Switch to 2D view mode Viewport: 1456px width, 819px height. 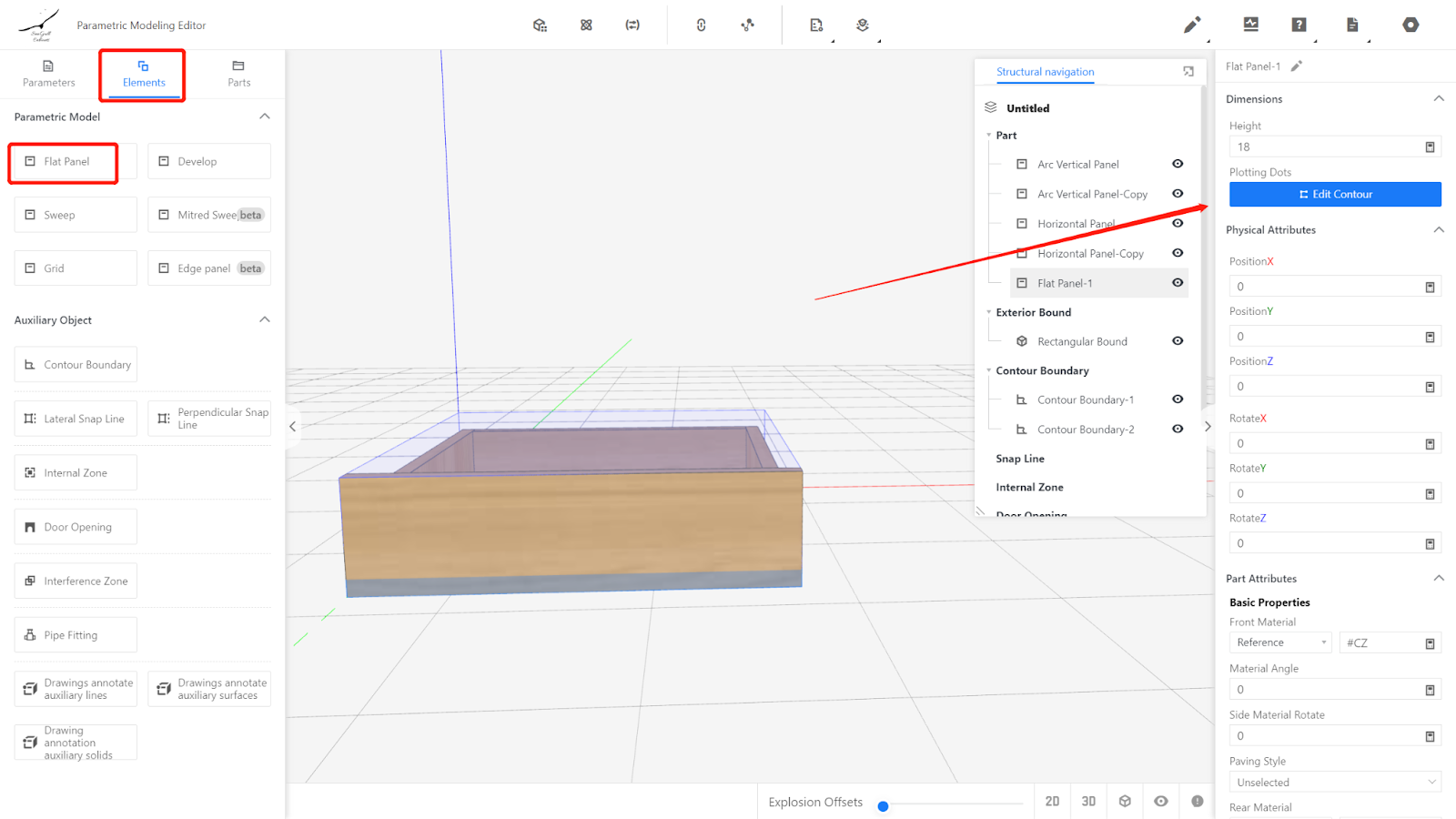pos(1052,802)
